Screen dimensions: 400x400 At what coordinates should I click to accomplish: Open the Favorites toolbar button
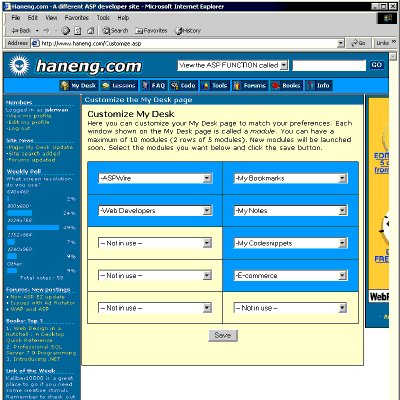(151, 31)
